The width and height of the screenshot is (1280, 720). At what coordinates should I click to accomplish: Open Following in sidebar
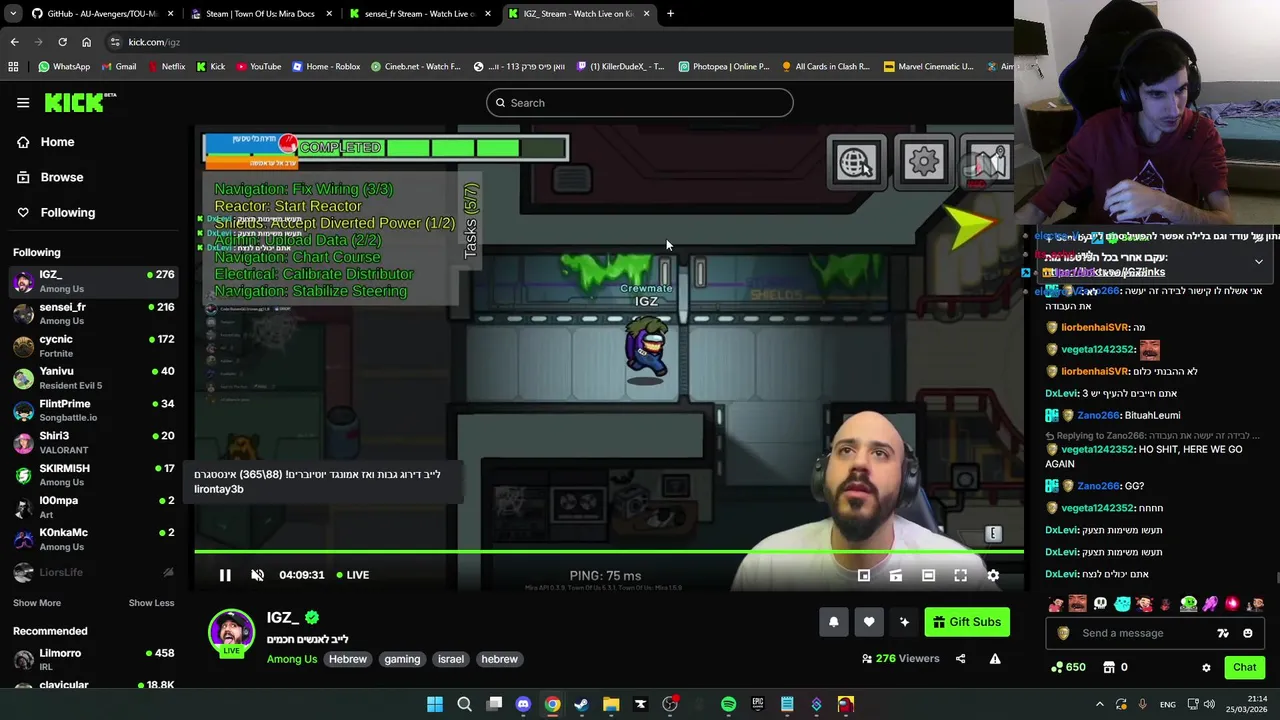coord(67,212)
